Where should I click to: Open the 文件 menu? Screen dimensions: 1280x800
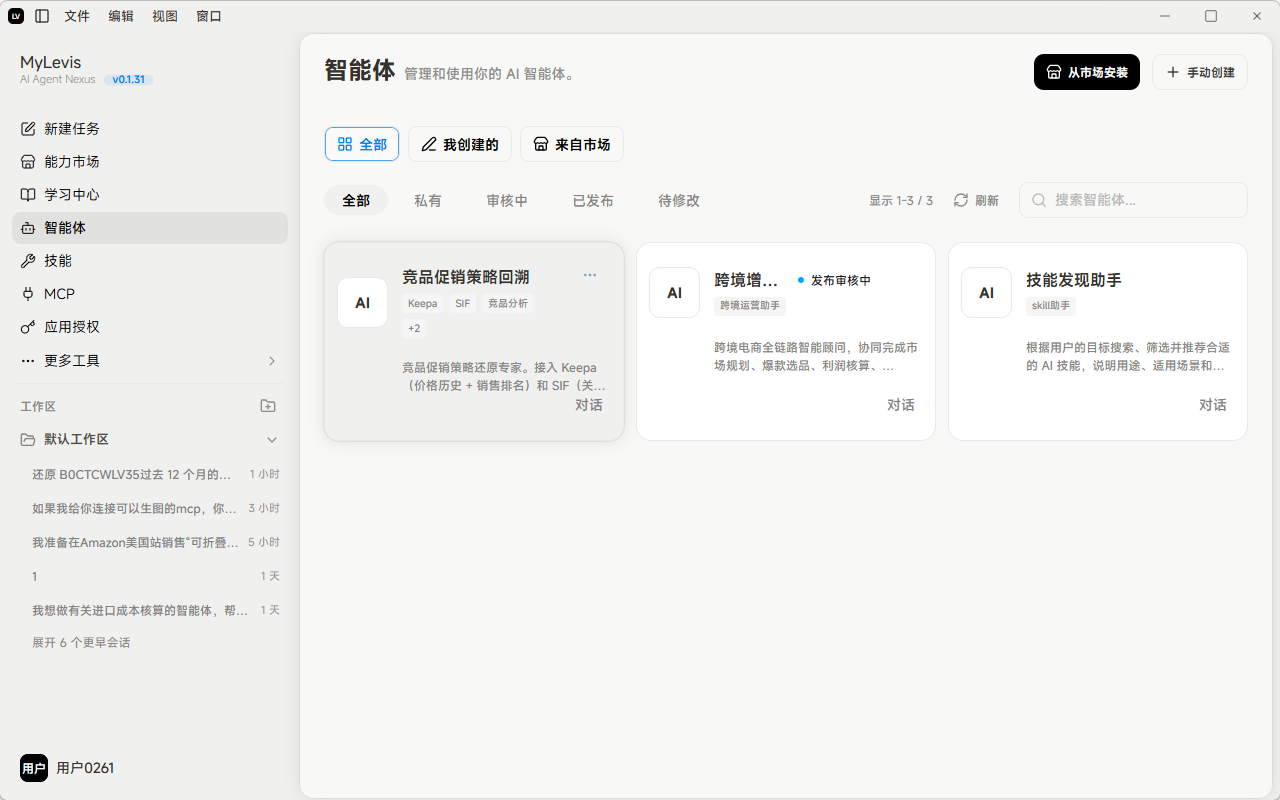tap(77, 16)
